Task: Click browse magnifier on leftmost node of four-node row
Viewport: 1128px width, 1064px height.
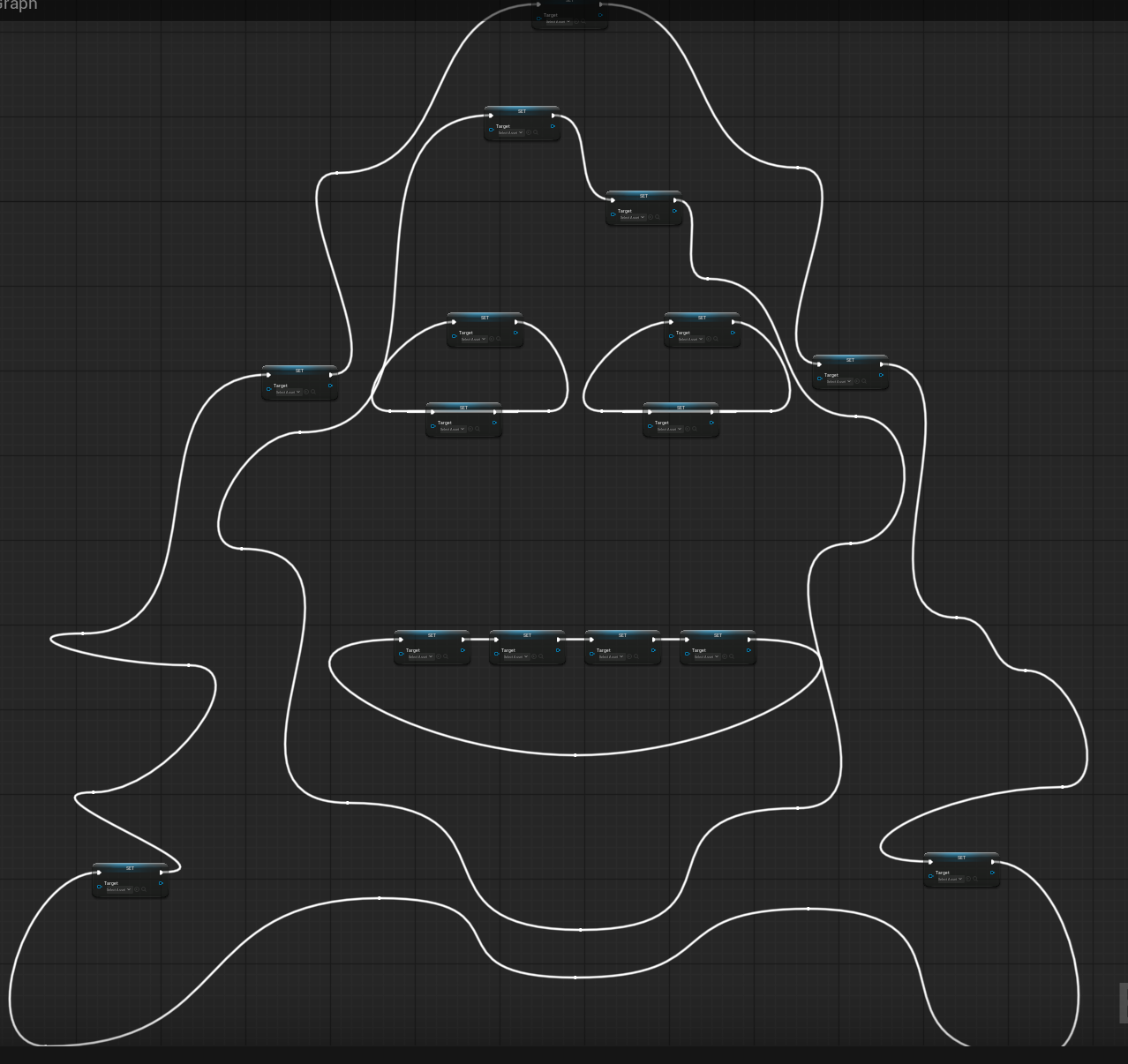Action: (446, 656)
